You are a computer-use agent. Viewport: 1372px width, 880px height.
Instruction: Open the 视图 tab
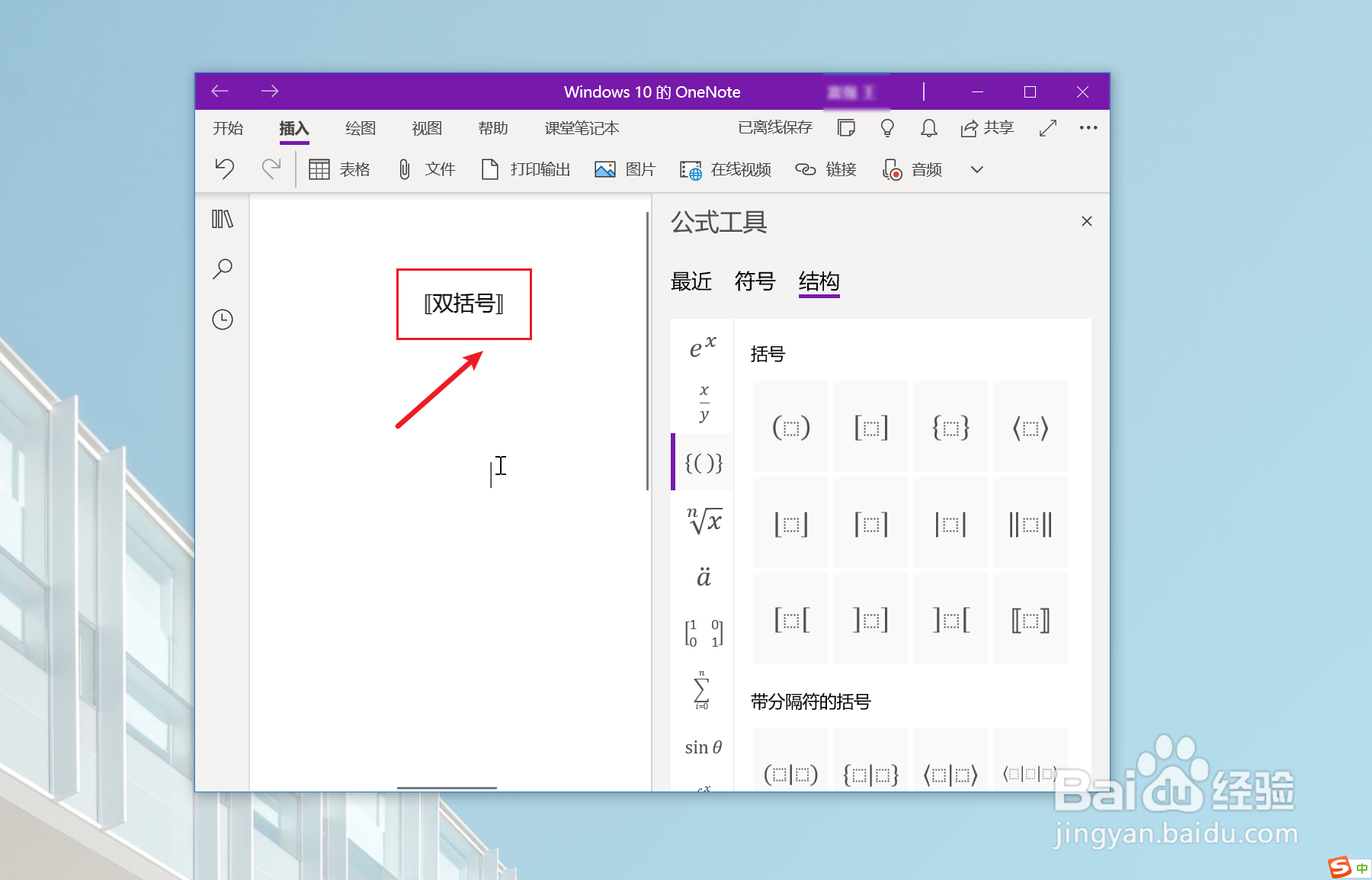pyautogui.click(x=427, y=128)
